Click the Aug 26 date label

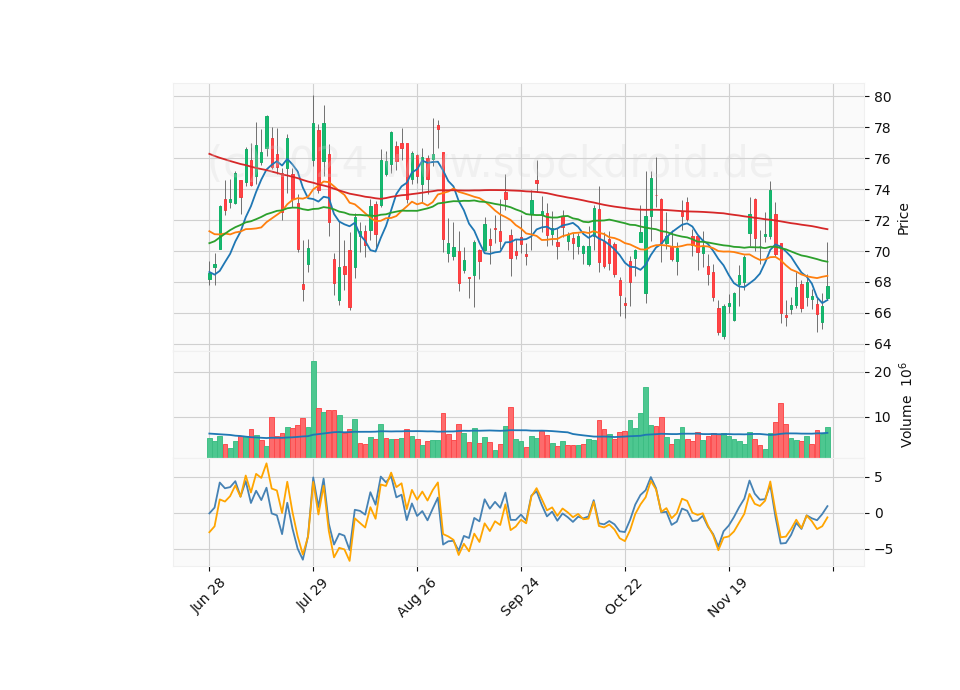pyautogui.click(x=416, y=596)
